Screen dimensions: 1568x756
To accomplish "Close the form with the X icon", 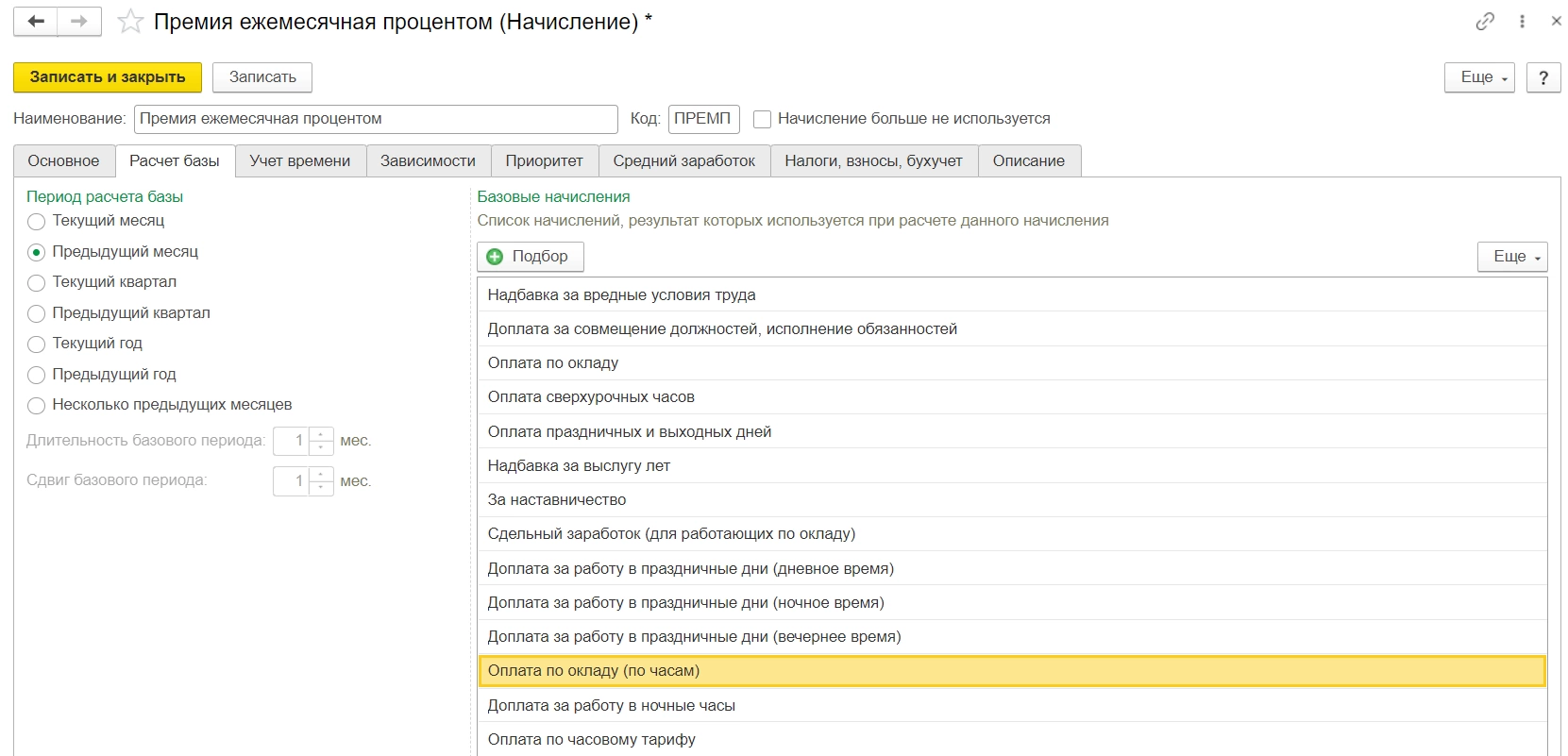I will 1556,21.
